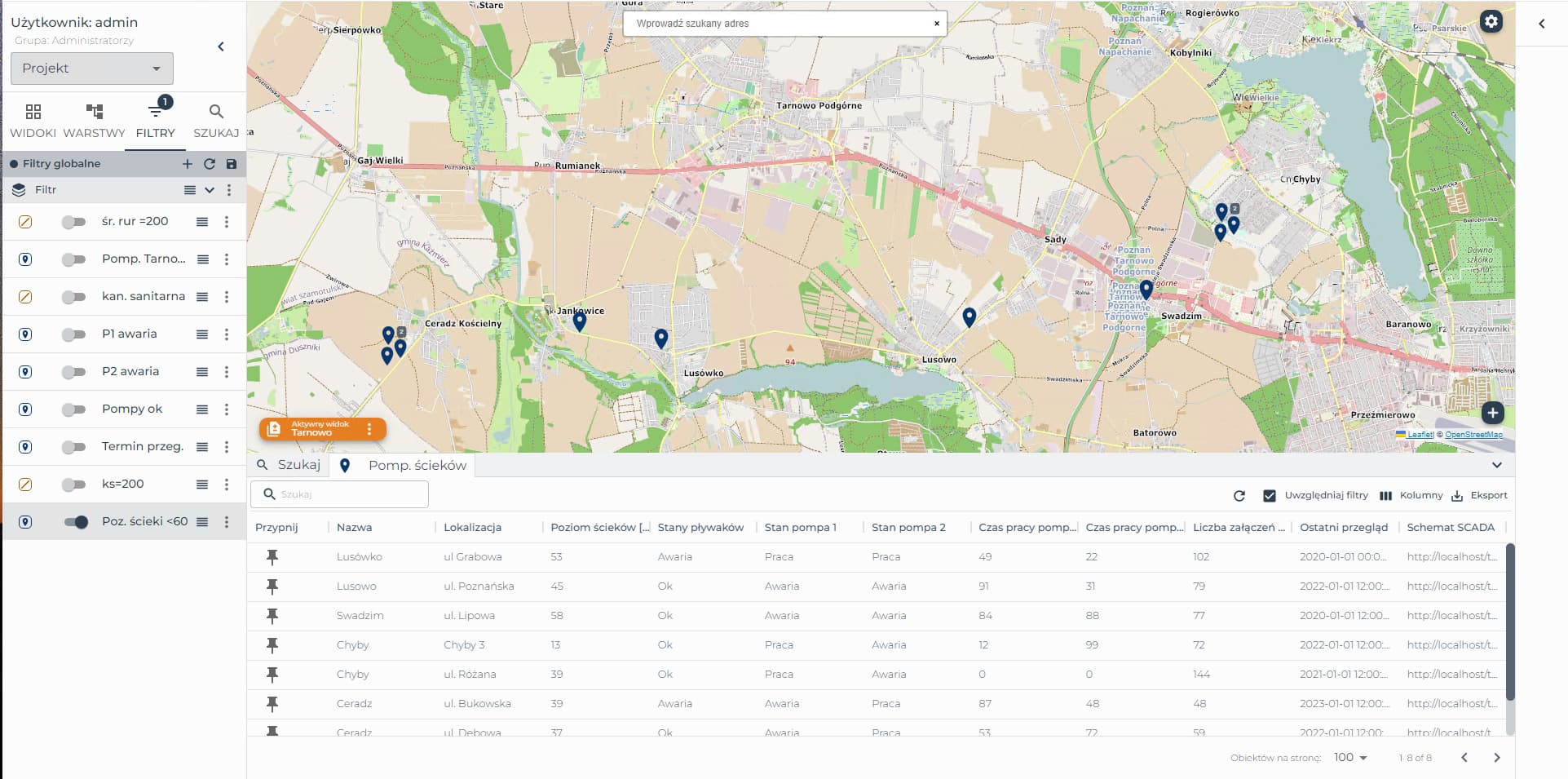Click round plus button on map corner
This screenshot has height=779, width=1568.
coord(1492,413)
